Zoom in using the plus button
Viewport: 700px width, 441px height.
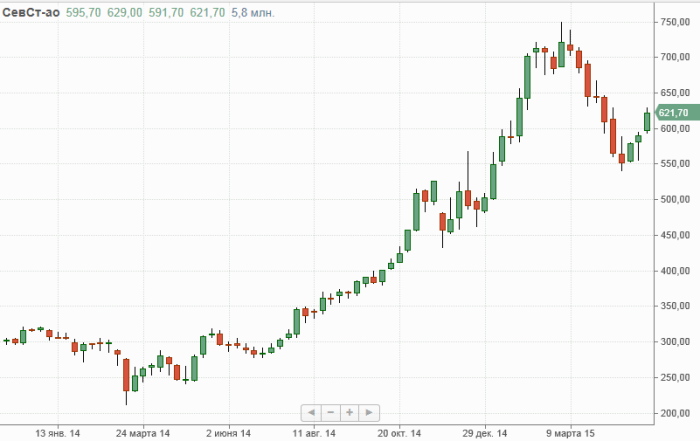350,412
